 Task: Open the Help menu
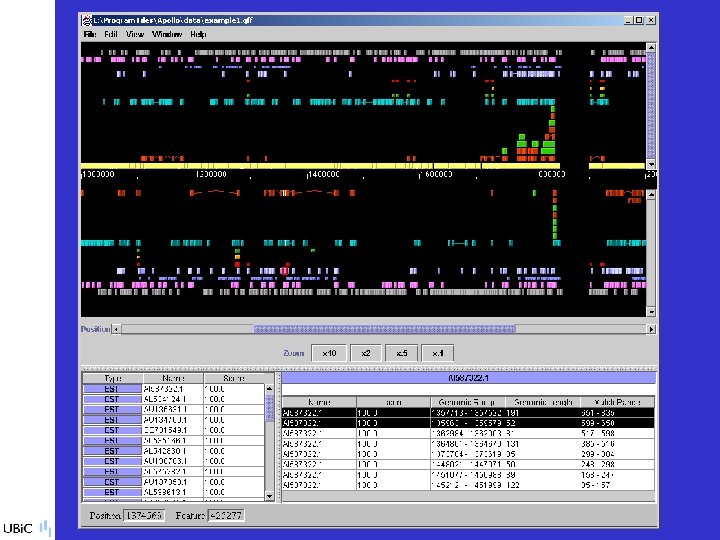pyautogui.click(x=198, y=34)
